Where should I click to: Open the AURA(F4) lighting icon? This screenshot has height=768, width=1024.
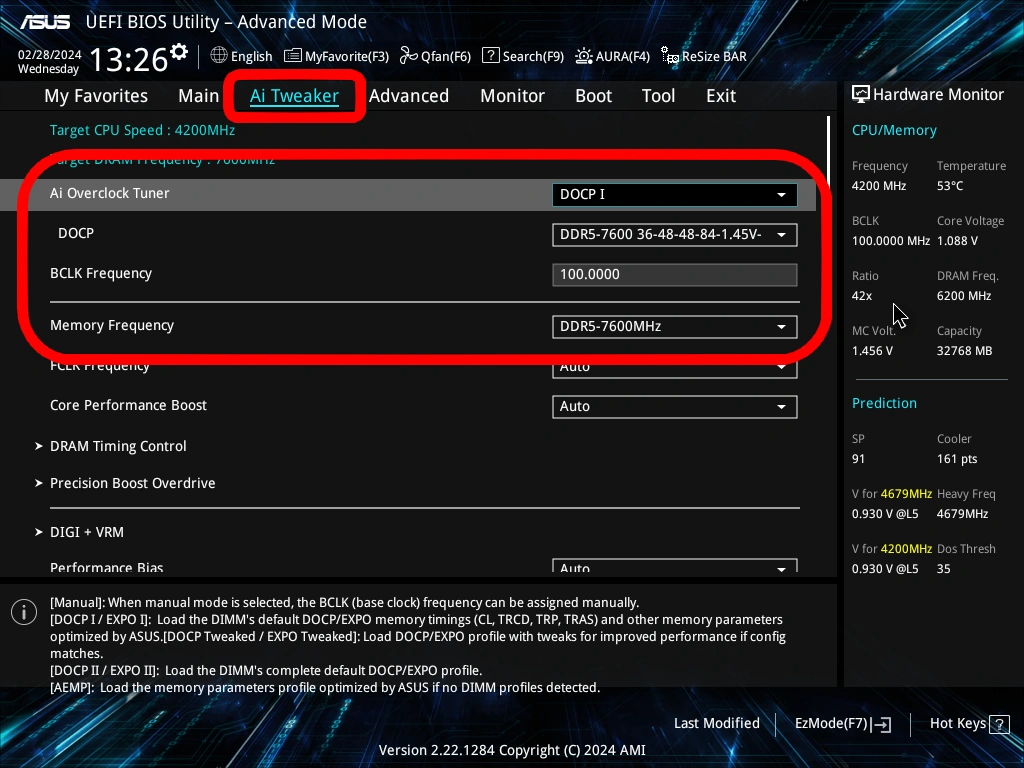584,56
